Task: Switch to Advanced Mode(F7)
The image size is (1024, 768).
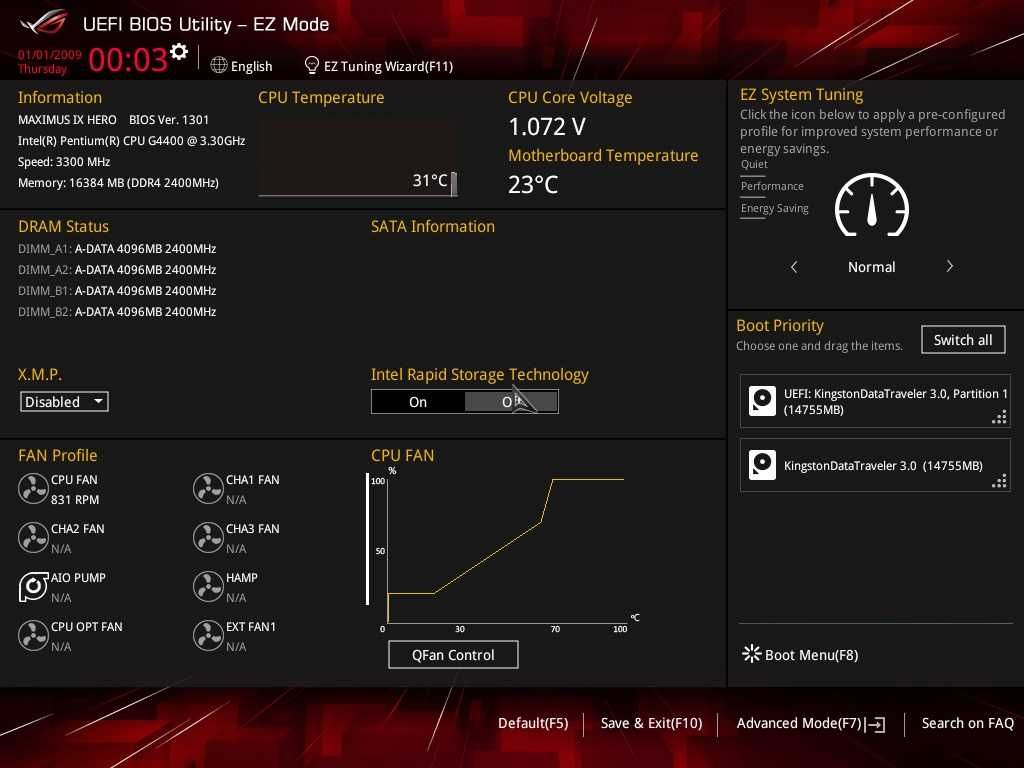Action: [x=799, y=723]
